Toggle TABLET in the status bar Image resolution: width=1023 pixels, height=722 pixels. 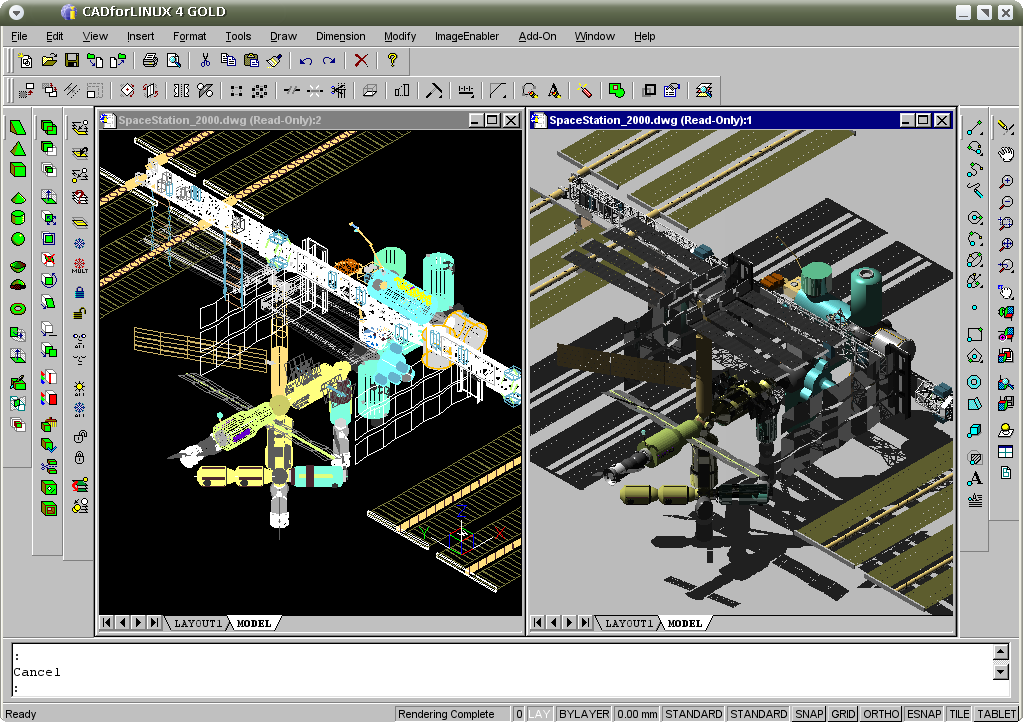click(x=996, y=714)
